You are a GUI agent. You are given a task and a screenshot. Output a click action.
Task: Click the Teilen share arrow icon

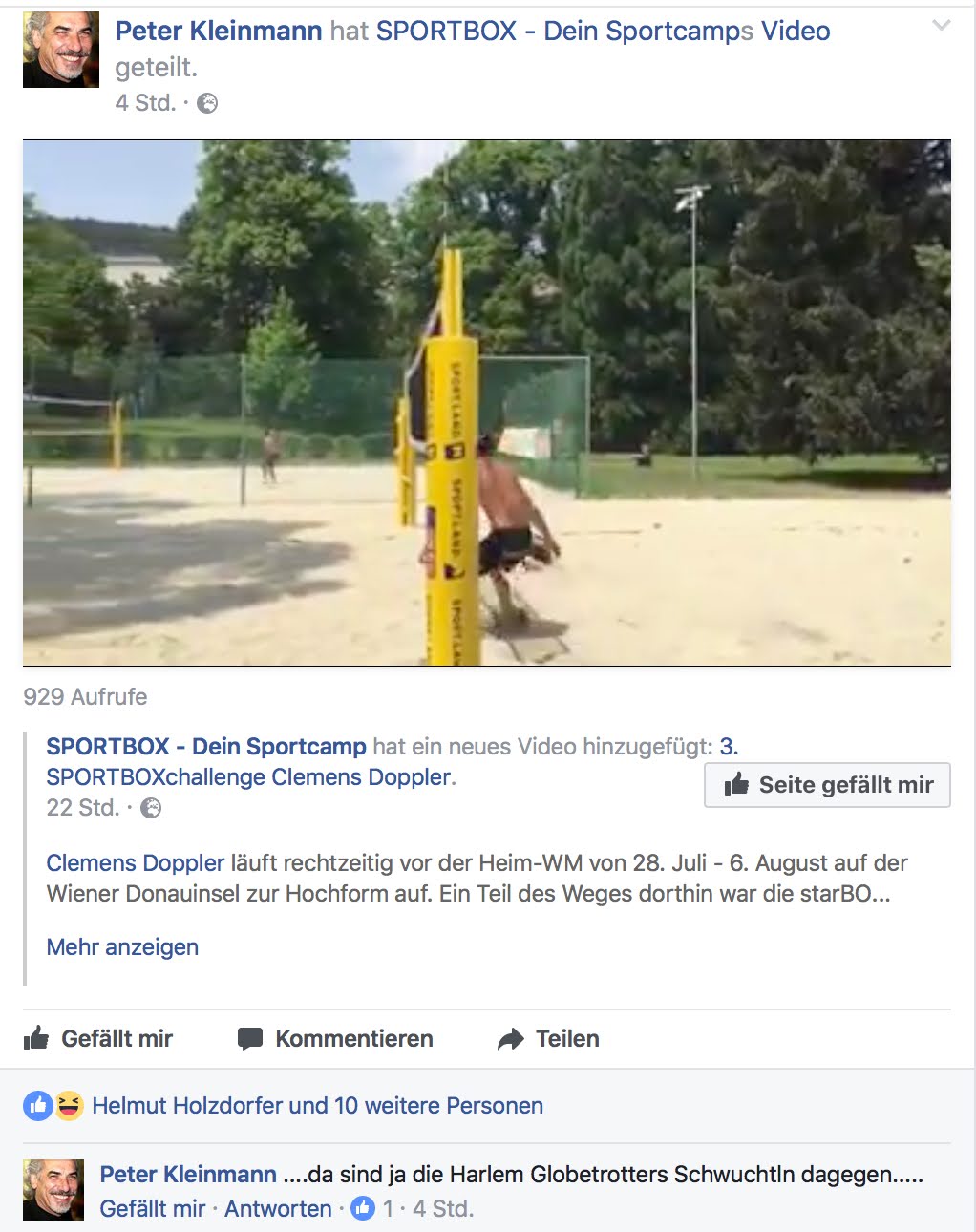point(511,1039)
